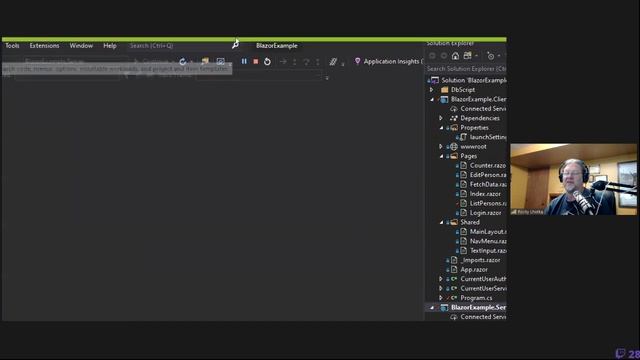
Task: Collapse the BlazorExample.Ser project arrow
Action: point(432,307)
